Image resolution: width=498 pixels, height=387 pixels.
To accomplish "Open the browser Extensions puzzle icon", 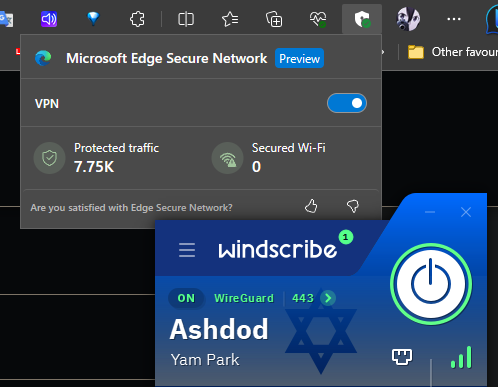I will [137, 19].
